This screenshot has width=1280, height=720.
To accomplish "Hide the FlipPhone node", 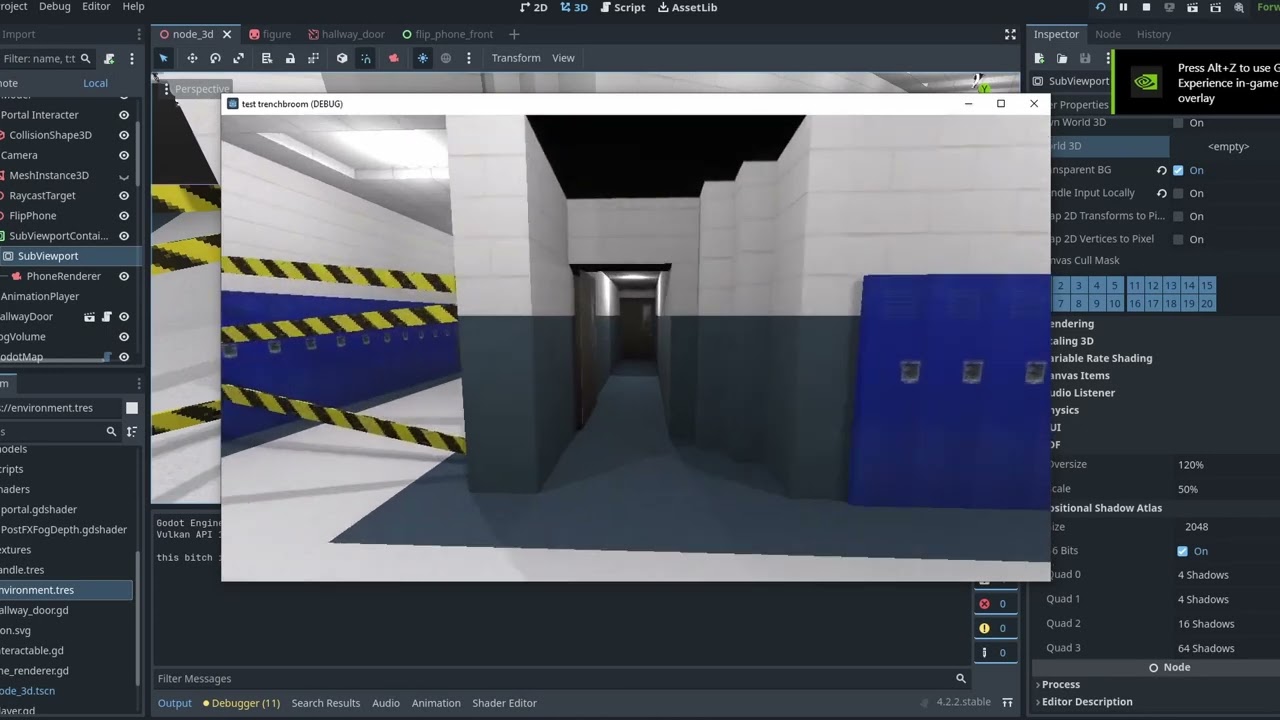I will pos(124,216).
